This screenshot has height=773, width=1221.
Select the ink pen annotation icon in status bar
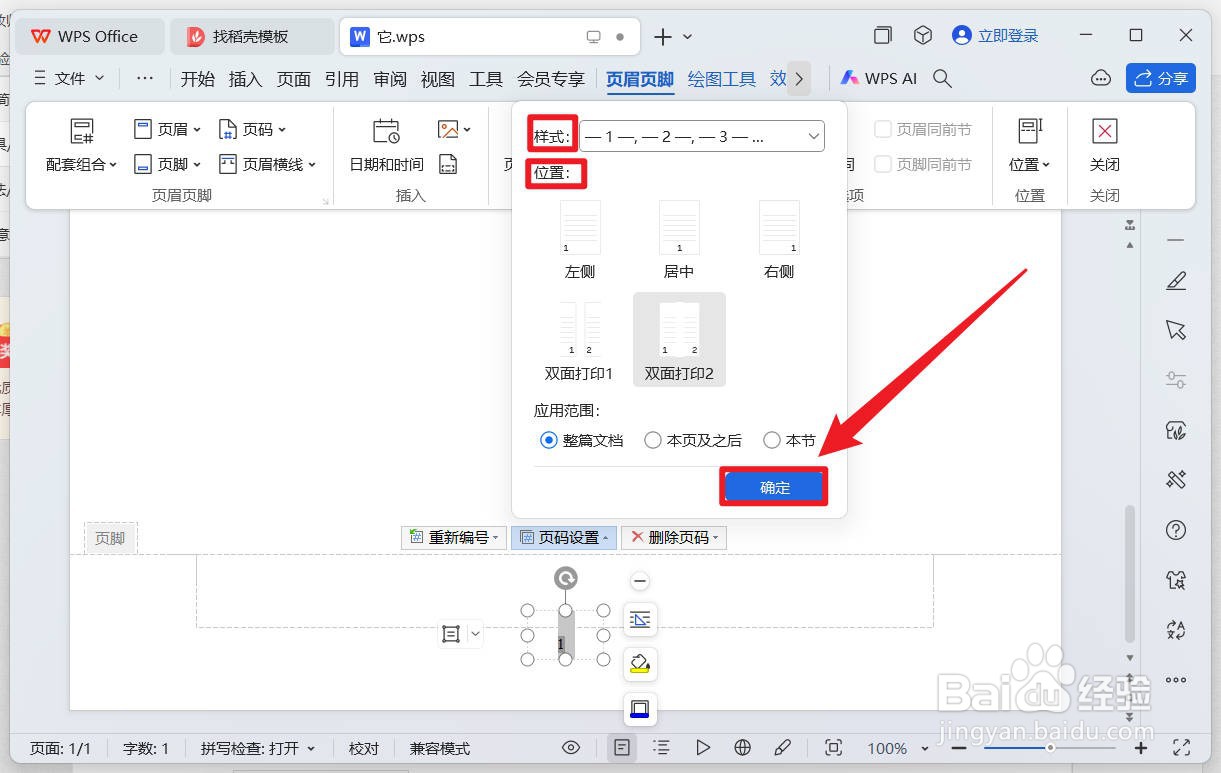click(x=783, y=747)
